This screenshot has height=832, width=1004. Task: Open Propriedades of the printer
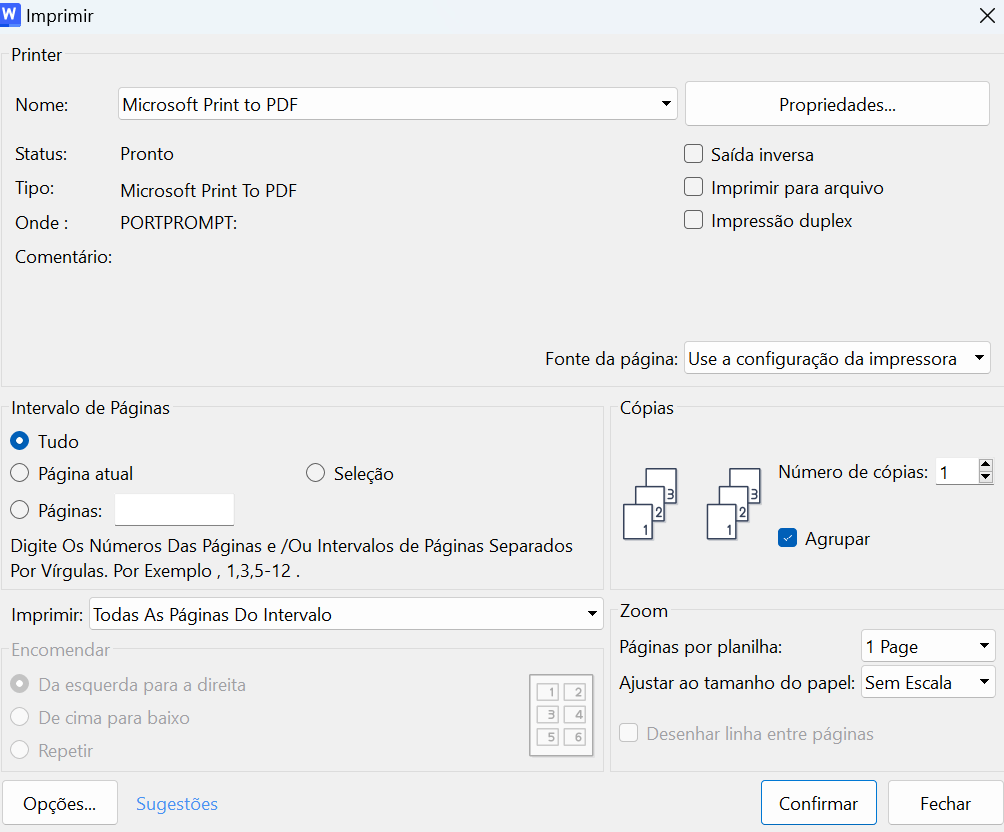(x=837, y=103)
